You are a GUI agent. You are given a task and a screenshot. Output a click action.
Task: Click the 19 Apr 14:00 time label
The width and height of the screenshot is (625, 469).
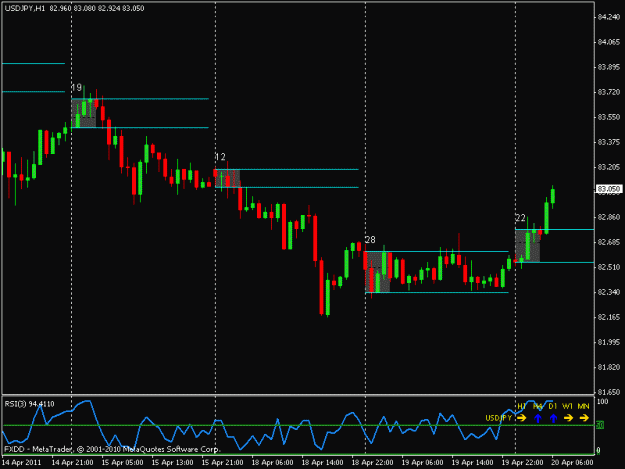pyautogui.click(x=472, y=462)
